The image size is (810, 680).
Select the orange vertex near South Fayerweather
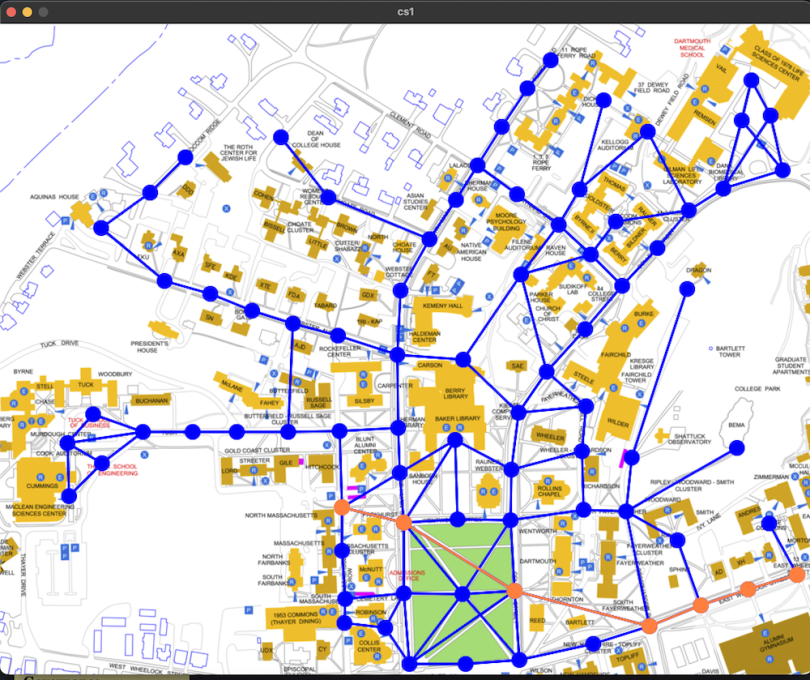click(x=649, y=626)
